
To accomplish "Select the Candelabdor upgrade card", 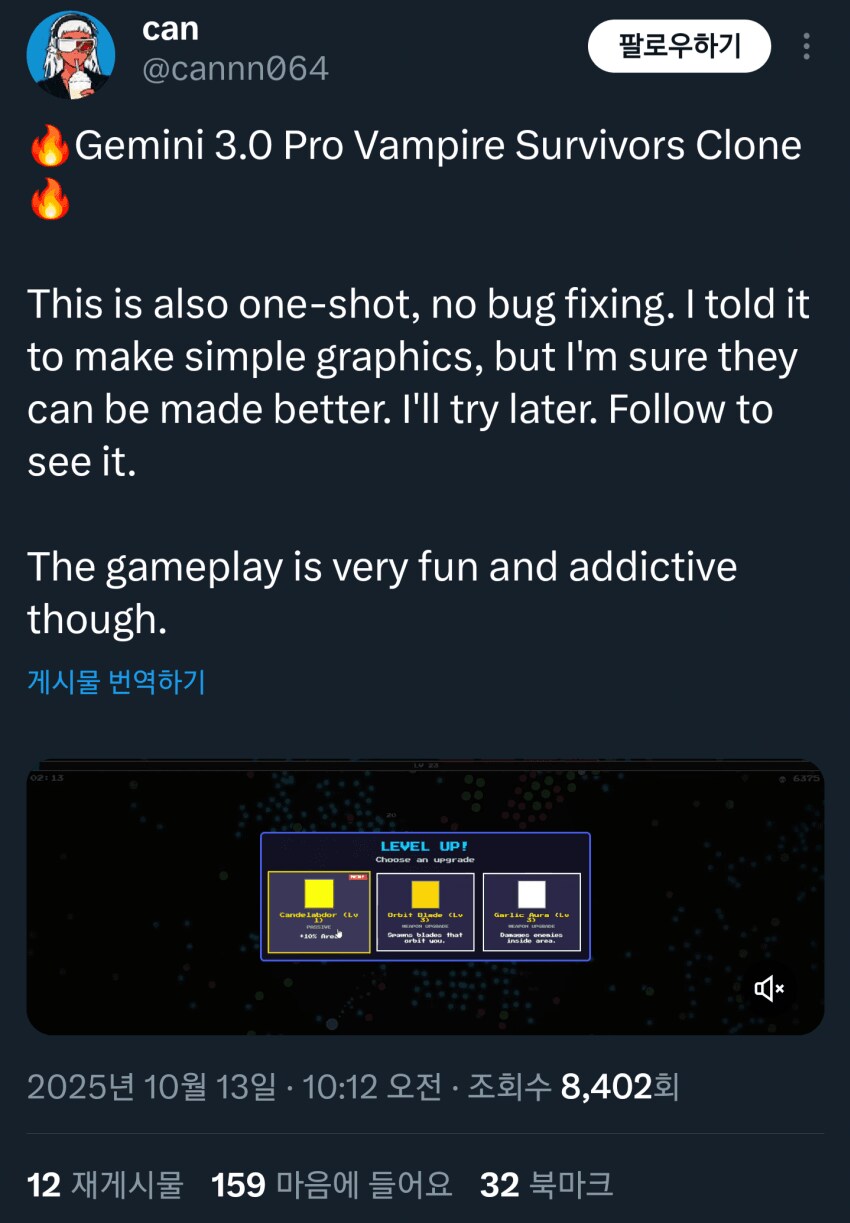I will [318, 912].
